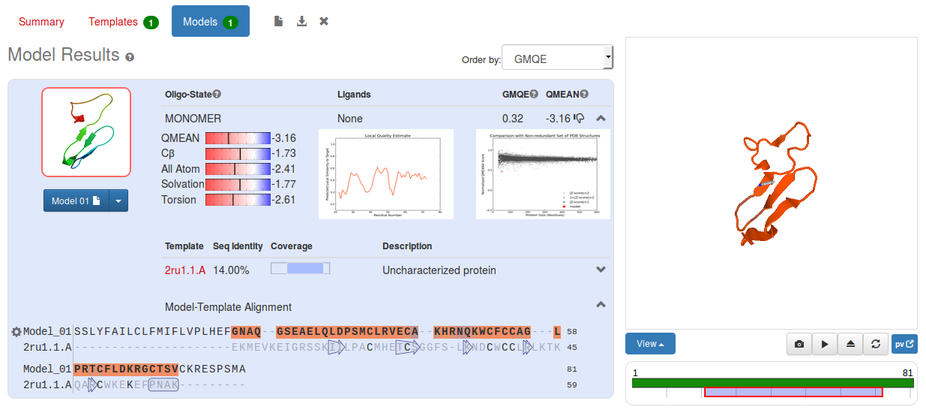Image resolution: width=926 pixels, height=419 pixels.
Task: Switch to the Templates tab
Action: (x=122, y=21)
